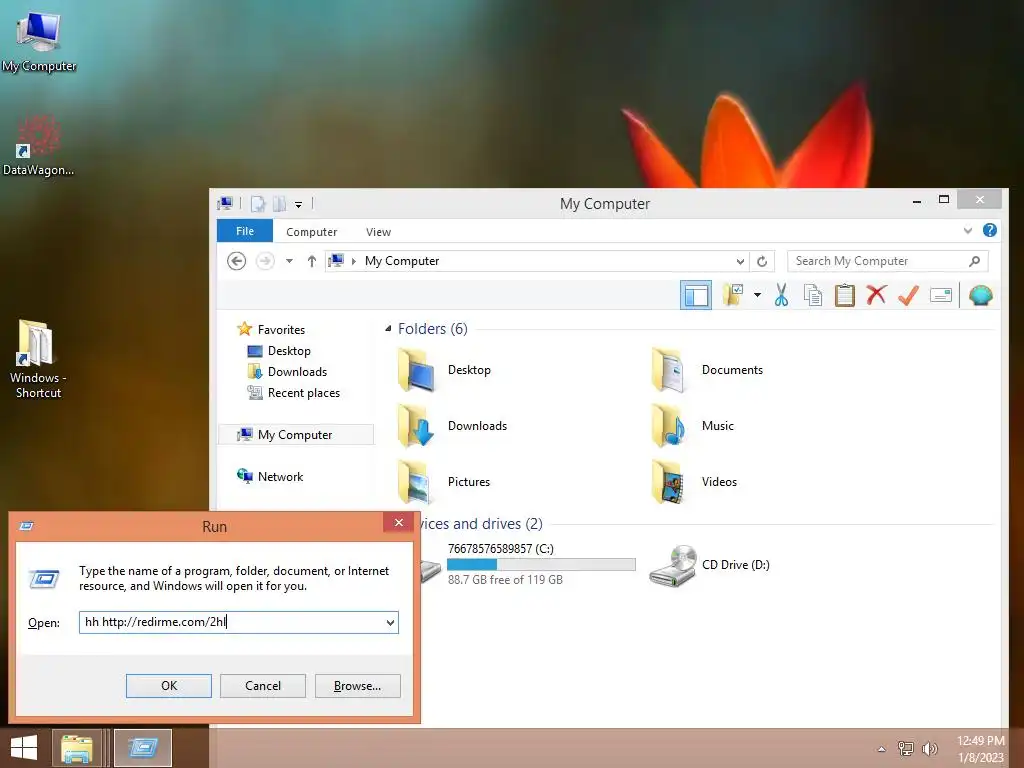Image resolution: width=1024 pixels, height=768 pixels.
Task: Toggle the navigation pane layout button
Action: pyautogui.click(x=696, y=295)
